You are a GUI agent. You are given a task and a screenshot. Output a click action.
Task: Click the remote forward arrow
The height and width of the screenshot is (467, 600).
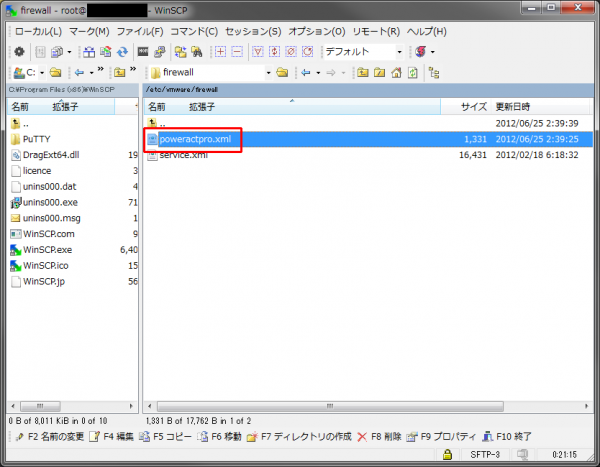331,72
